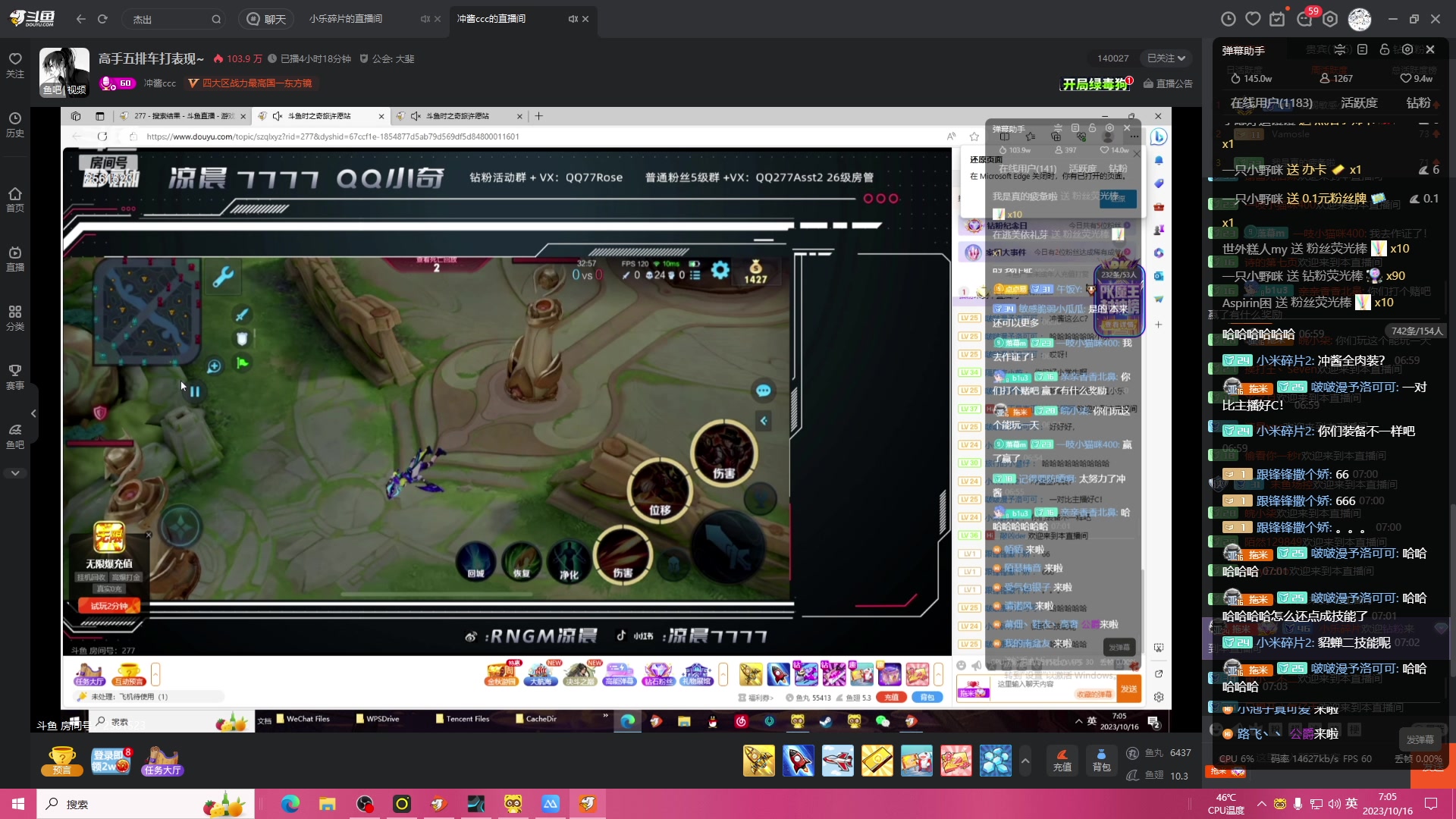Click 发弹幕 button in assistant panel

pyautogui.click(x=1420, y=739)
